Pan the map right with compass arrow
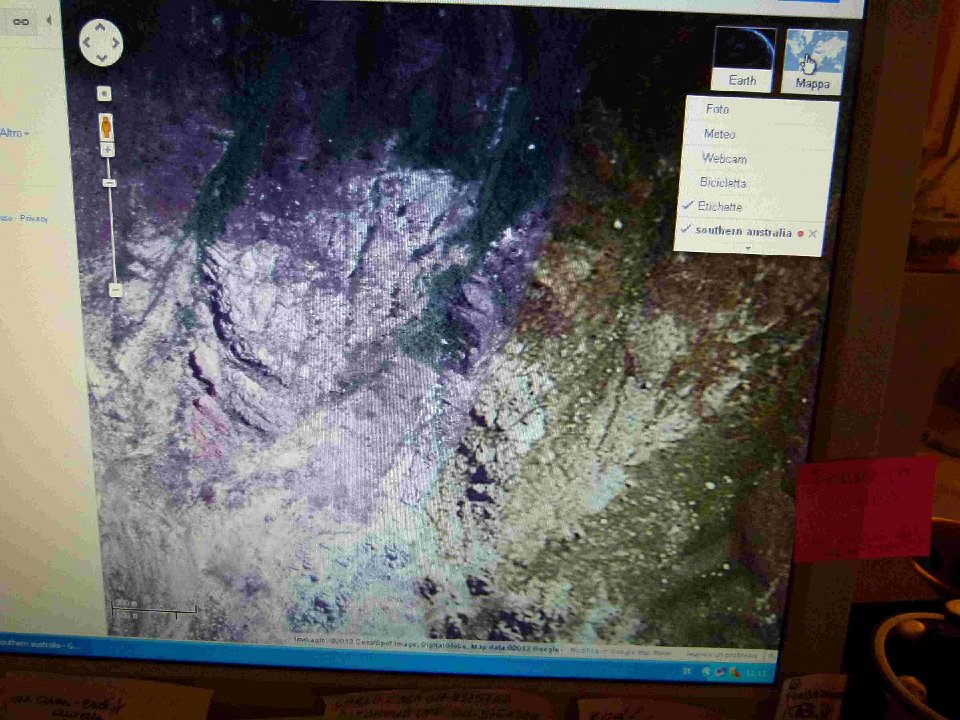Image resolution: width=960 pixels, height=720 pixels. point(116,43)
